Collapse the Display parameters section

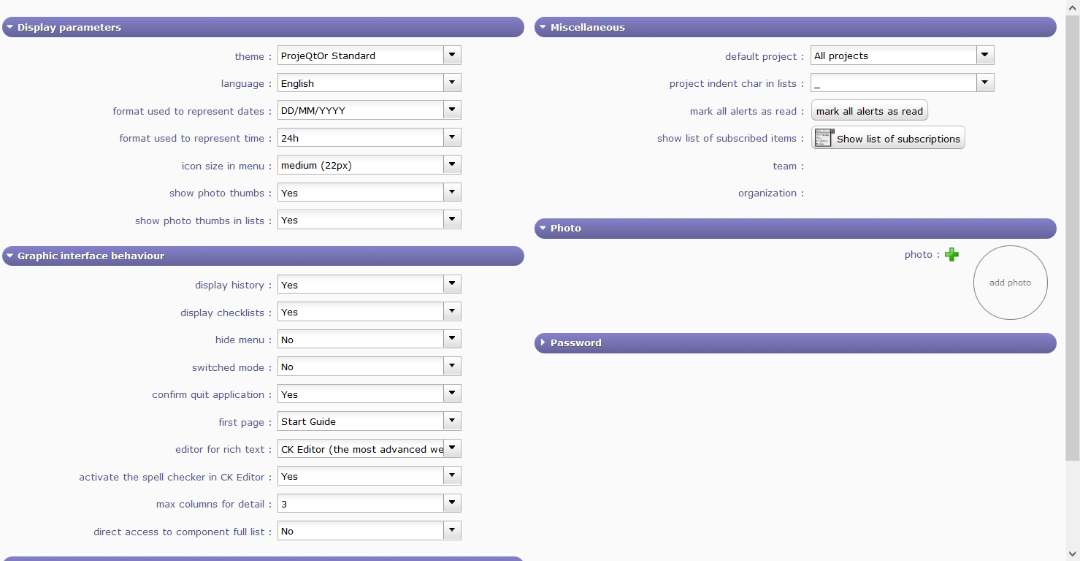pos(10,28)
